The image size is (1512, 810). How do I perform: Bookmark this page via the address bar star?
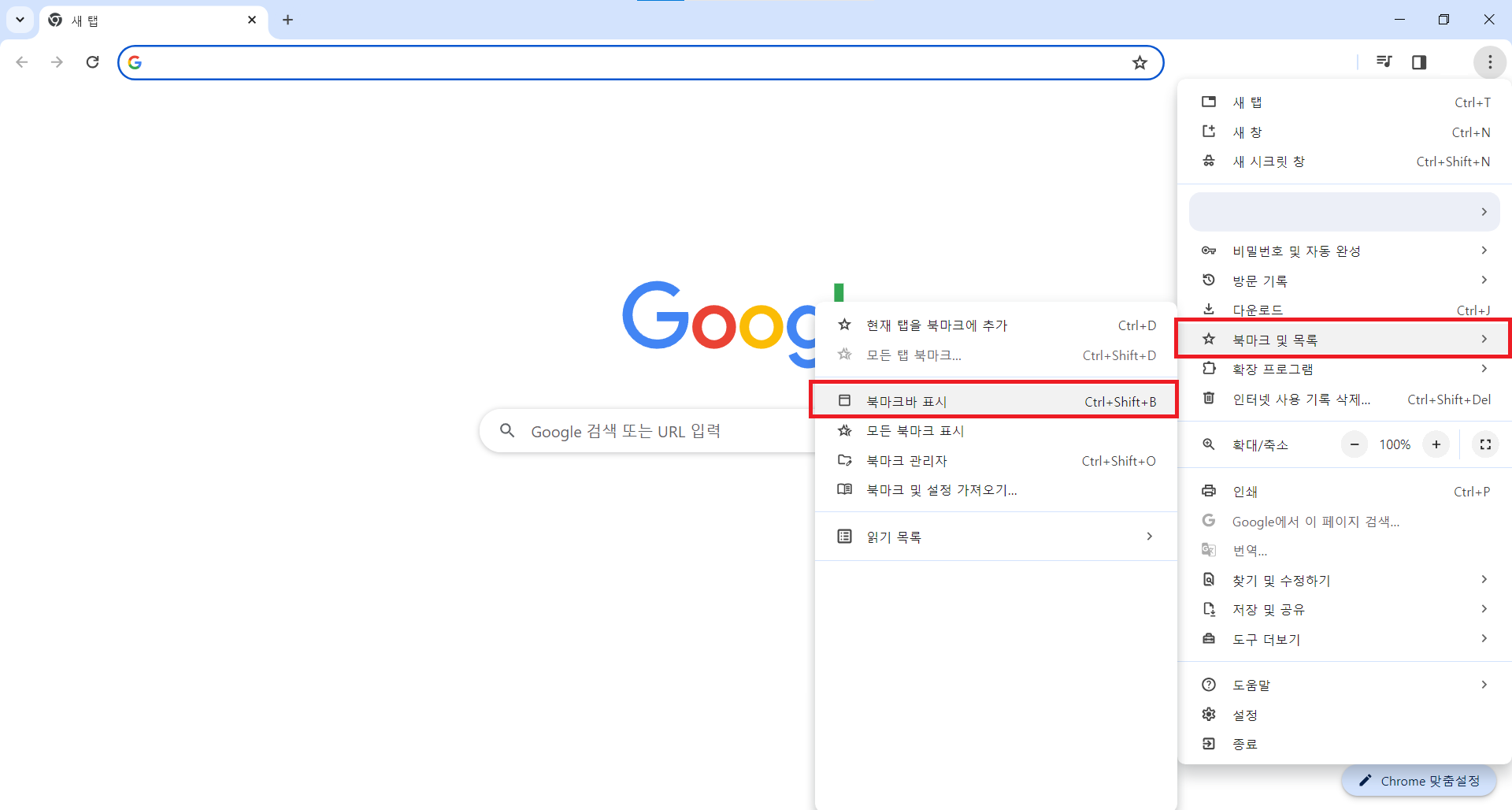1140,62
